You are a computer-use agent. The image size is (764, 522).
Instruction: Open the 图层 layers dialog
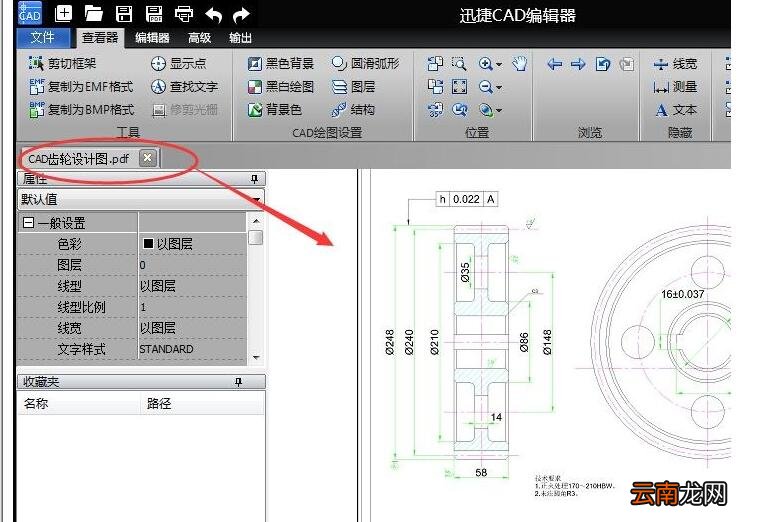pos(353,87)
